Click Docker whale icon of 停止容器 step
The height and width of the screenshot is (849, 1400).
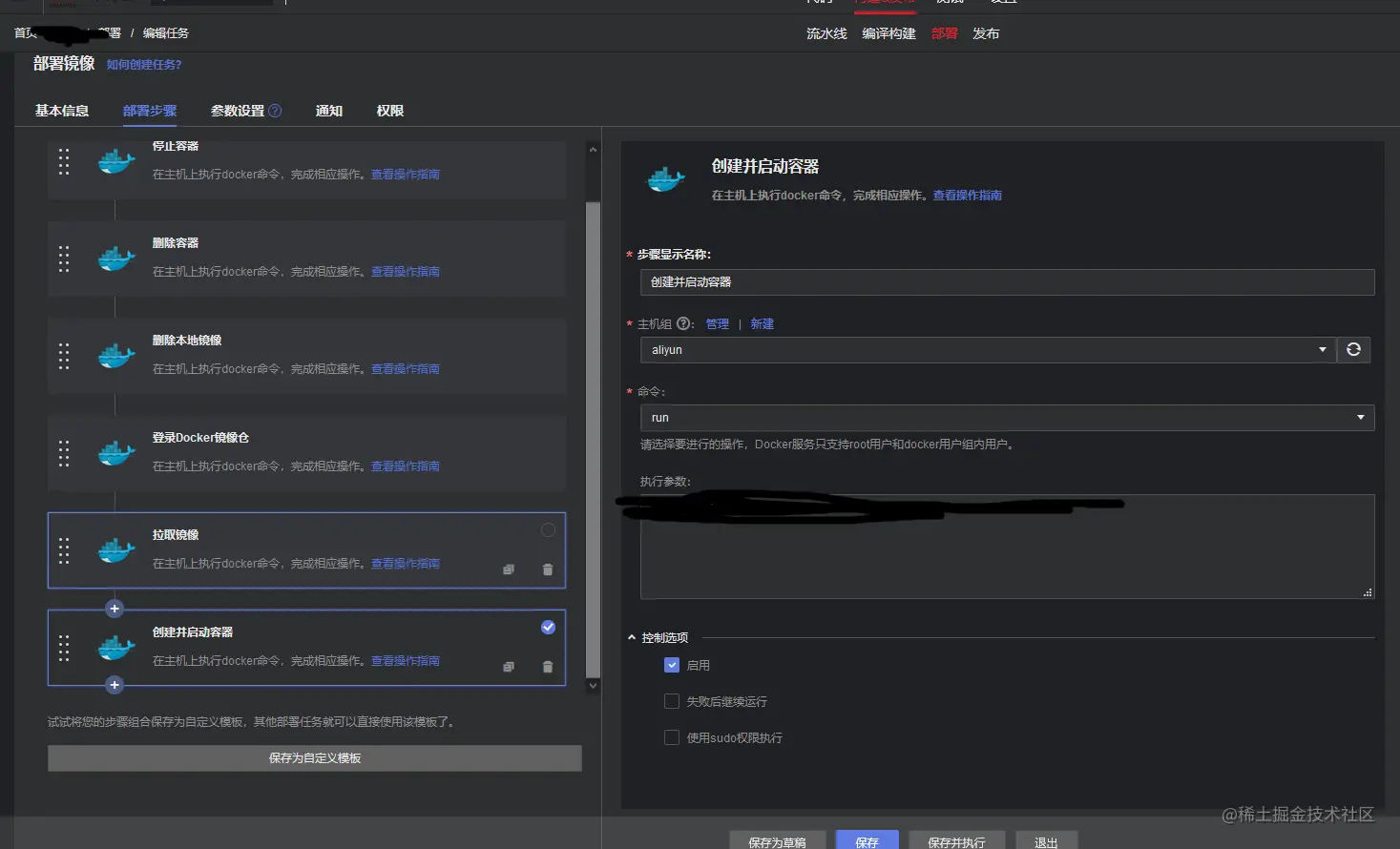(116, 161)
